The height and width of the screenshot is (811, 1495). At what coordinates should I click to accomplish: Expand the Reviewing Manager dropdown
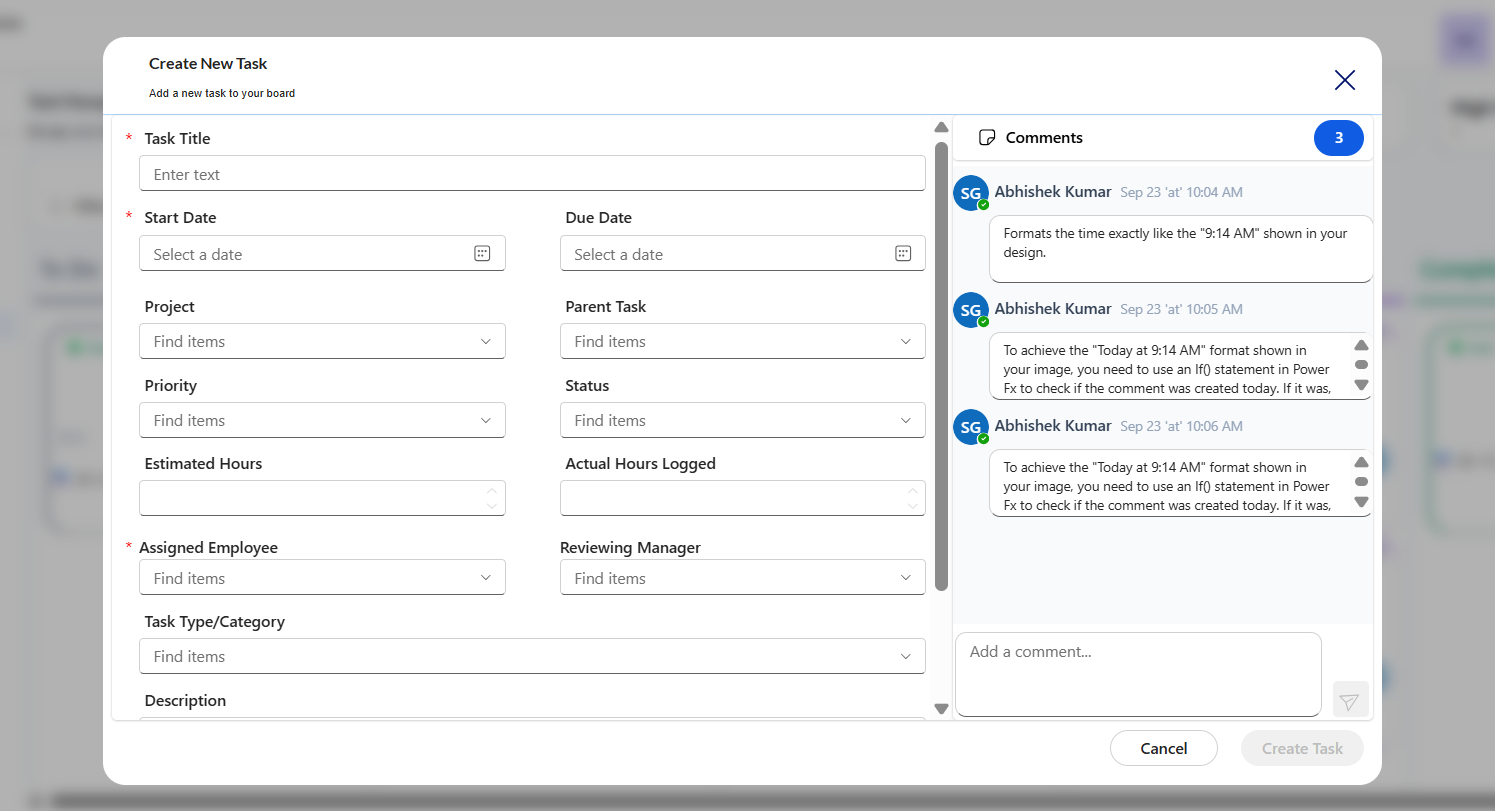906,578
